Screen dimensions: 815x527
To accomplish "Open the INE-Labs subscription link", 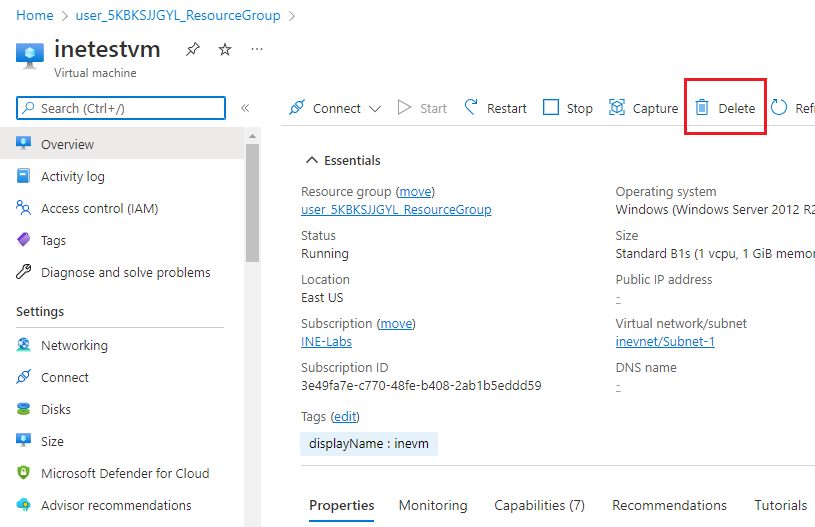I will pyautogui.click(x=326, y=341).
